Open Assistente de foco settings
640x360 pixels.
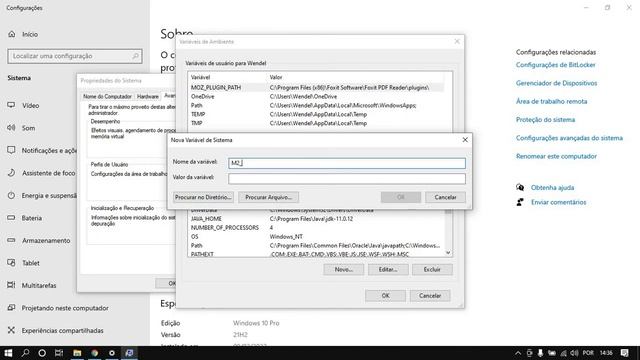(x=41, y=173)
